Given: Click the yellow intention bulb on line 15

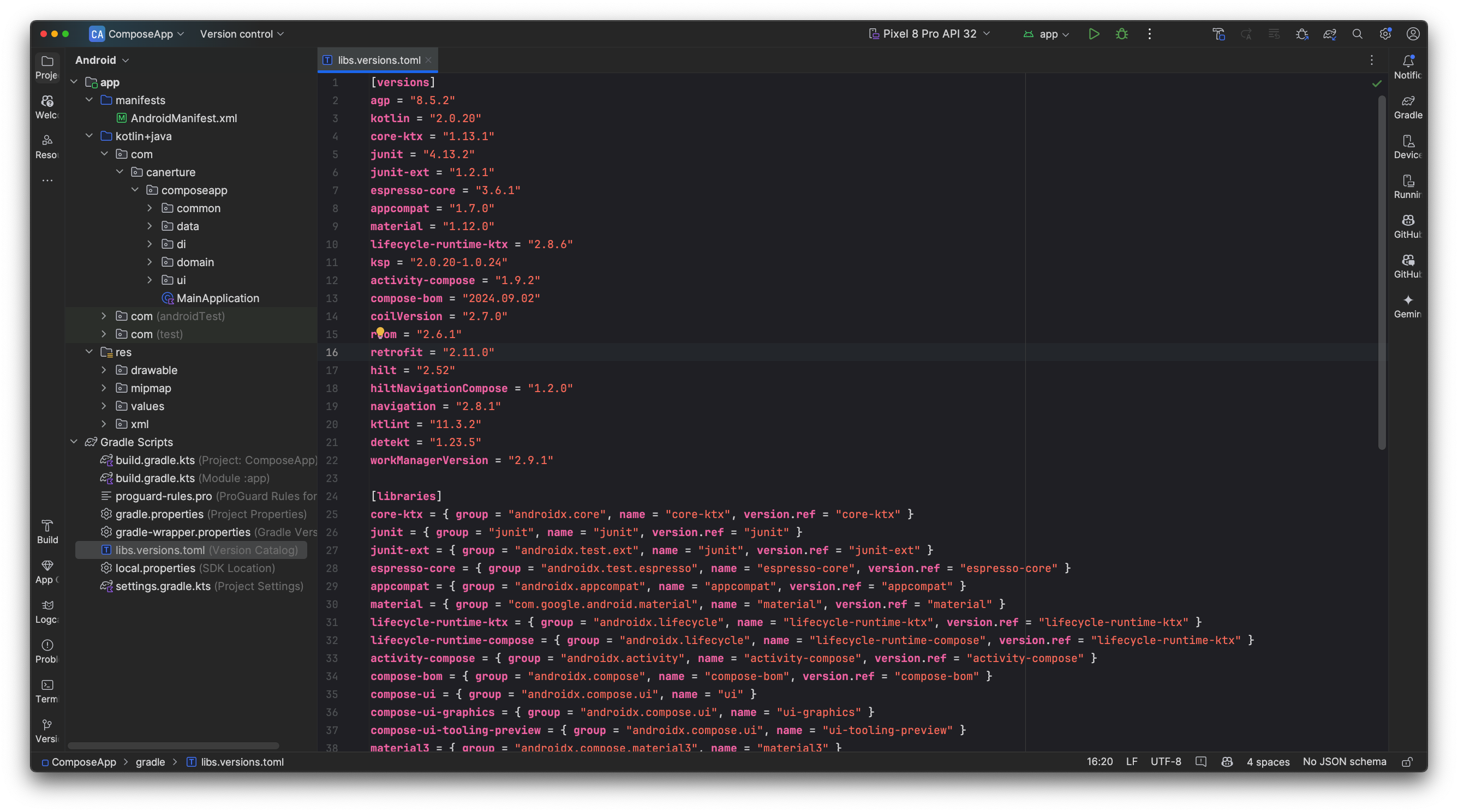Looking at the screenshot, I should click(x=380, y=332).
